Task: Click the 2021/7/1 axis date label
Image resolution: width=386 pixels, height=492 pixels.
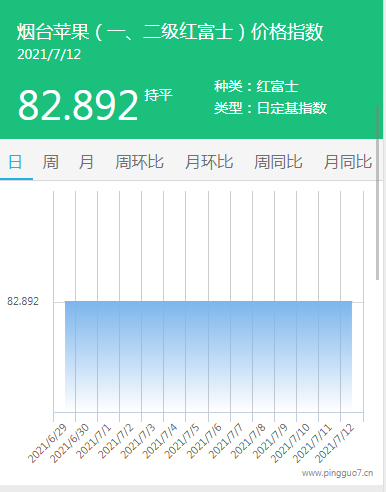Action: coord(93,442)
